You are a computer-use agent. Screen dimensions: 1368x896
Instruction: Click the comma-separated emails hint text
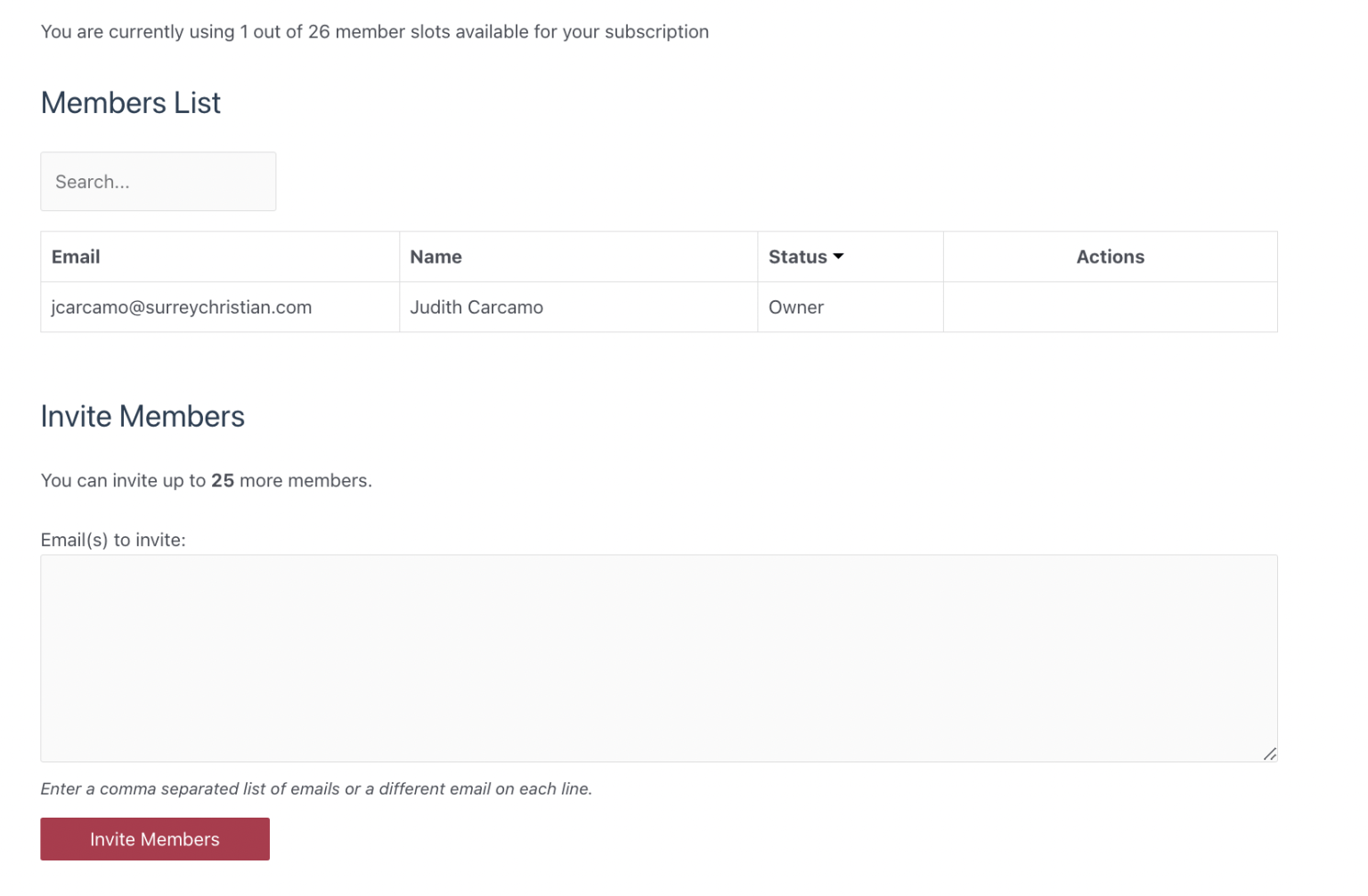coord(315,788)
